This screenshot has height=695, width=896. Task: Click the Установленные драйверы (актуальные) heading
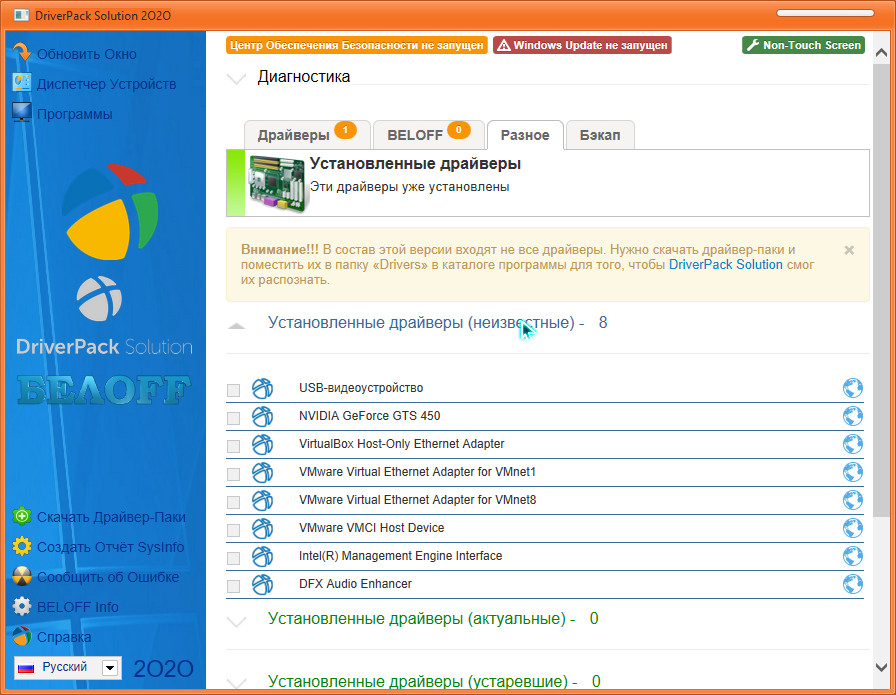433,619
